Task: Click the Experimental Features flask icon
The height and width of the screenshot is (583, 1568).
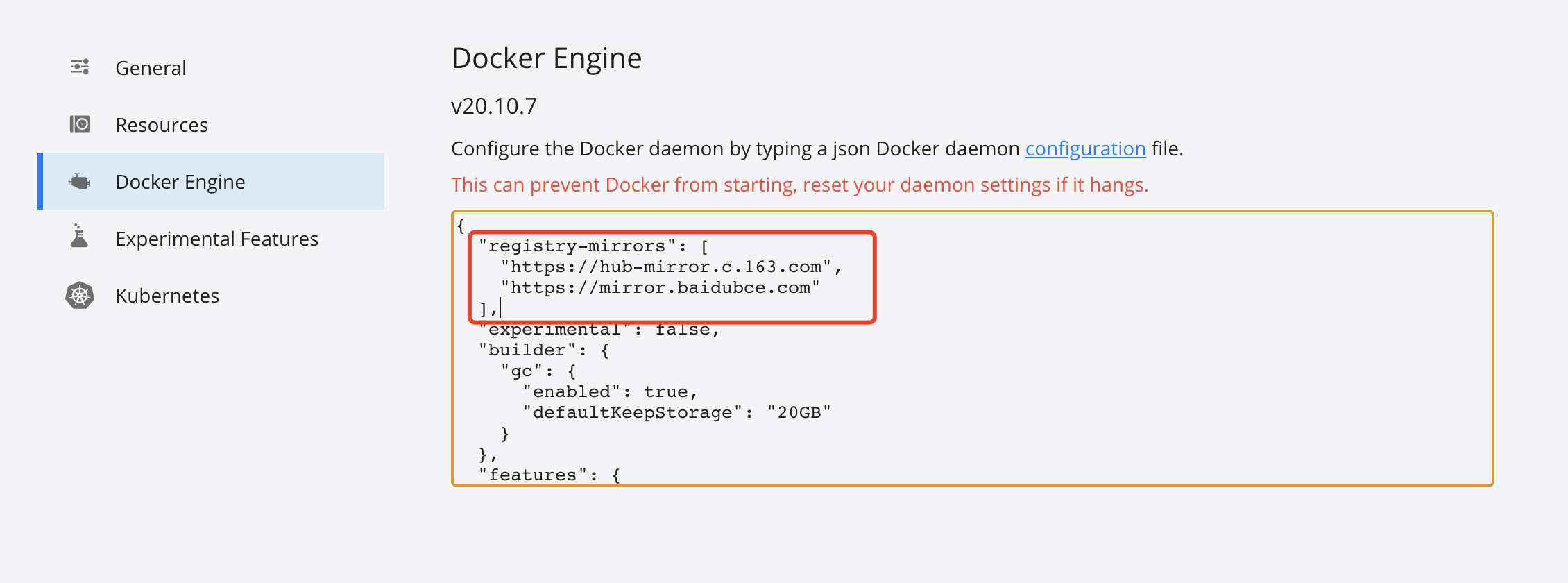Action: [80, 237]
